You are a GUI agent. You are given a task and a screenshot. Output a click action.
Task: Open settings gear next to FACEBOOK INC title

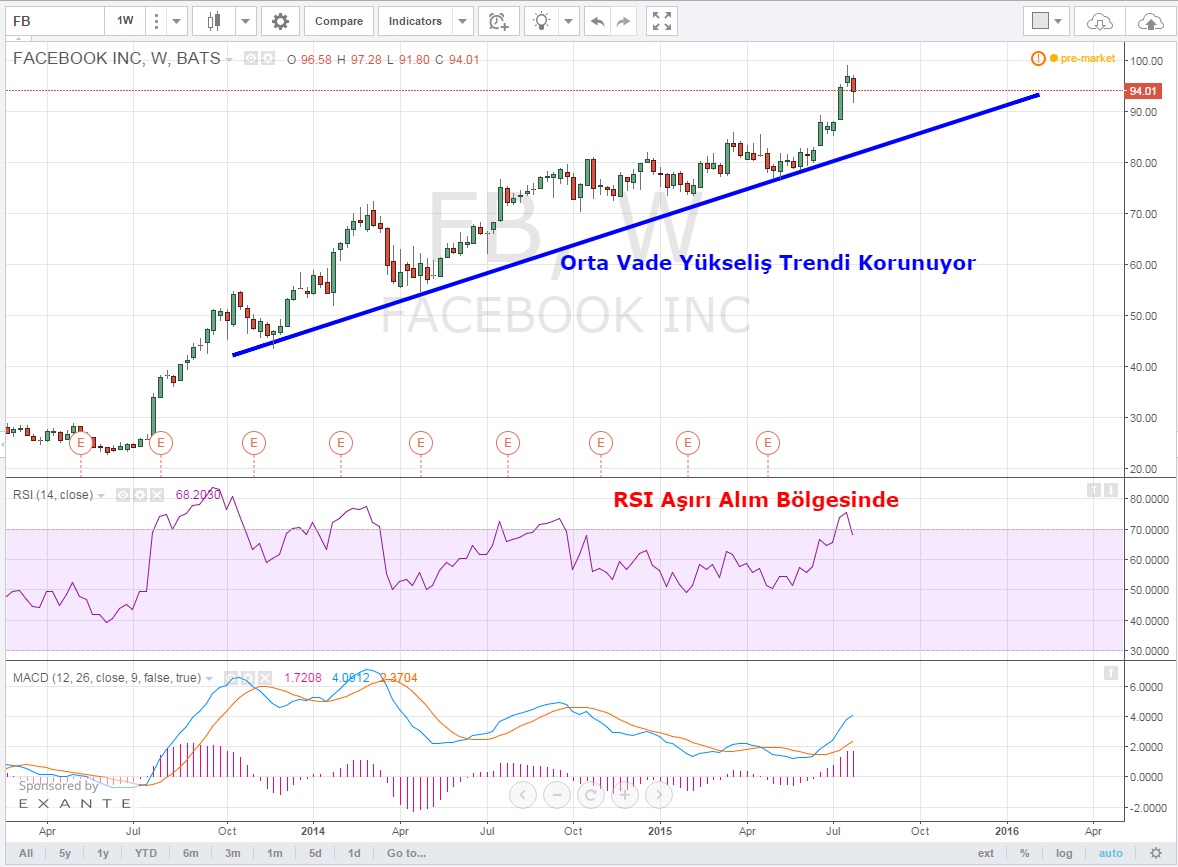point(268,58)
